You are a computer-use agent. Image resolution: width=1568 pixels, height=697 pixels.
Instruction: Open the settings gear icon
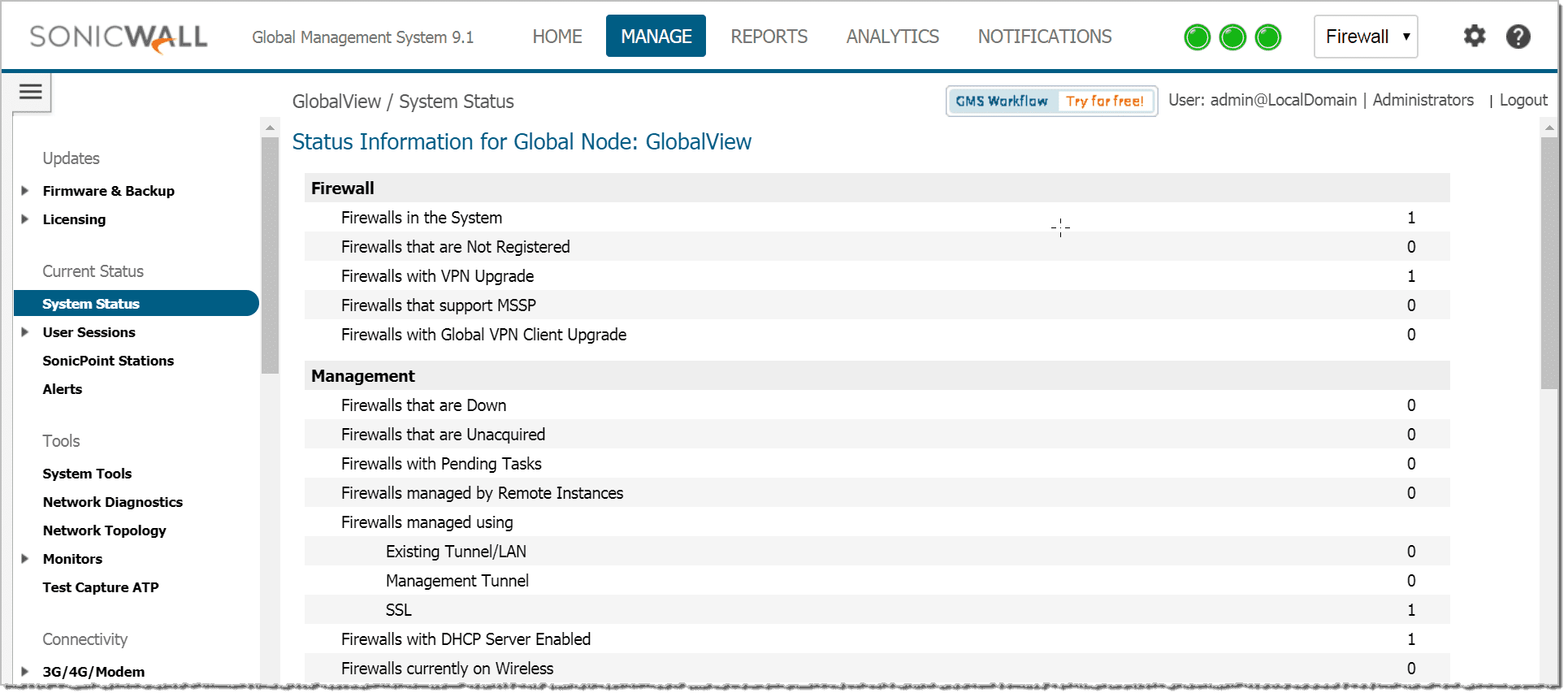click(x=1475, y=36)
